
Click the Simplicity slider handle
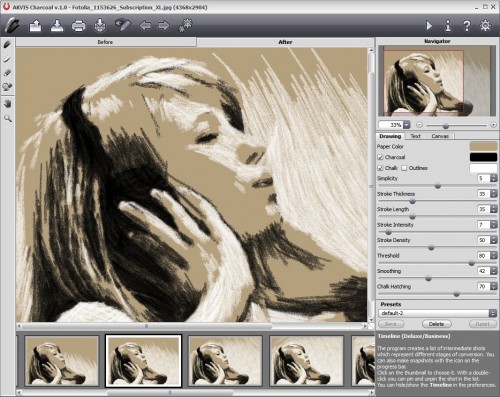coord(438,186)
